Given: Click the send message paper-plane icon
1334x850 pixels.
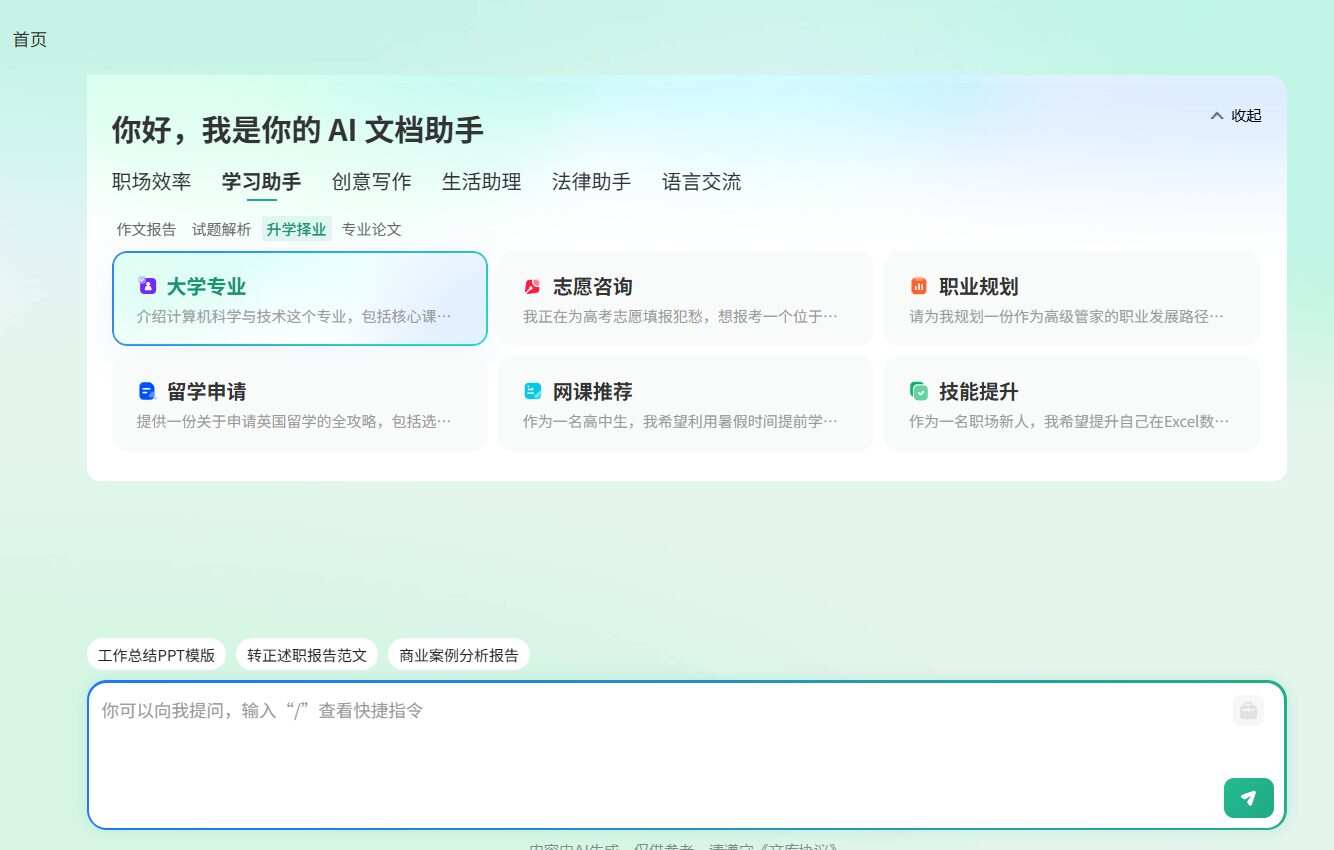Looking at the screenshot, I should tap(1248, 798).
